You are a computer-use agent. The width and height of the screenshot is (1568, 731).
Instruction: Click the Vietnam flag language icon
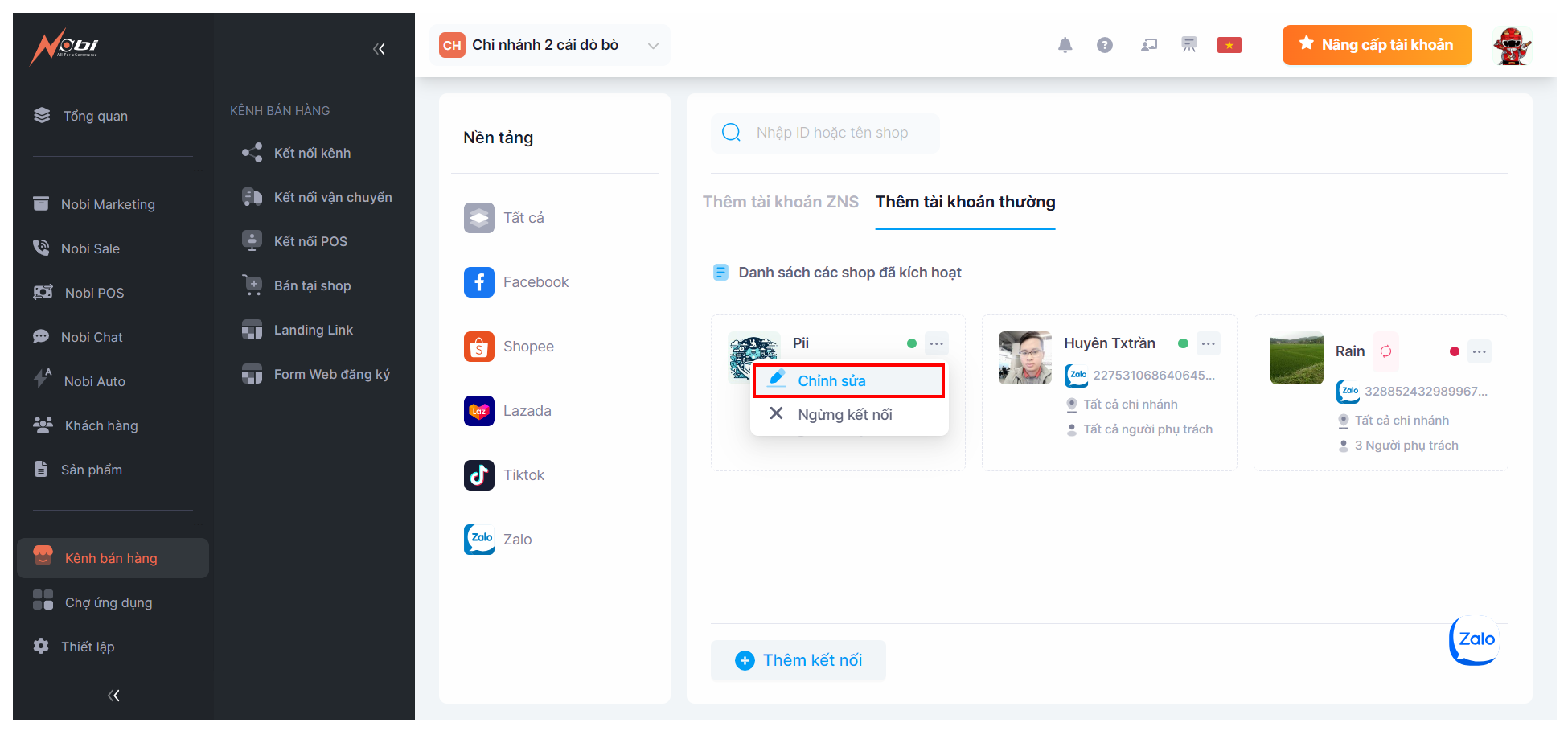click(x=1229, y=45)
